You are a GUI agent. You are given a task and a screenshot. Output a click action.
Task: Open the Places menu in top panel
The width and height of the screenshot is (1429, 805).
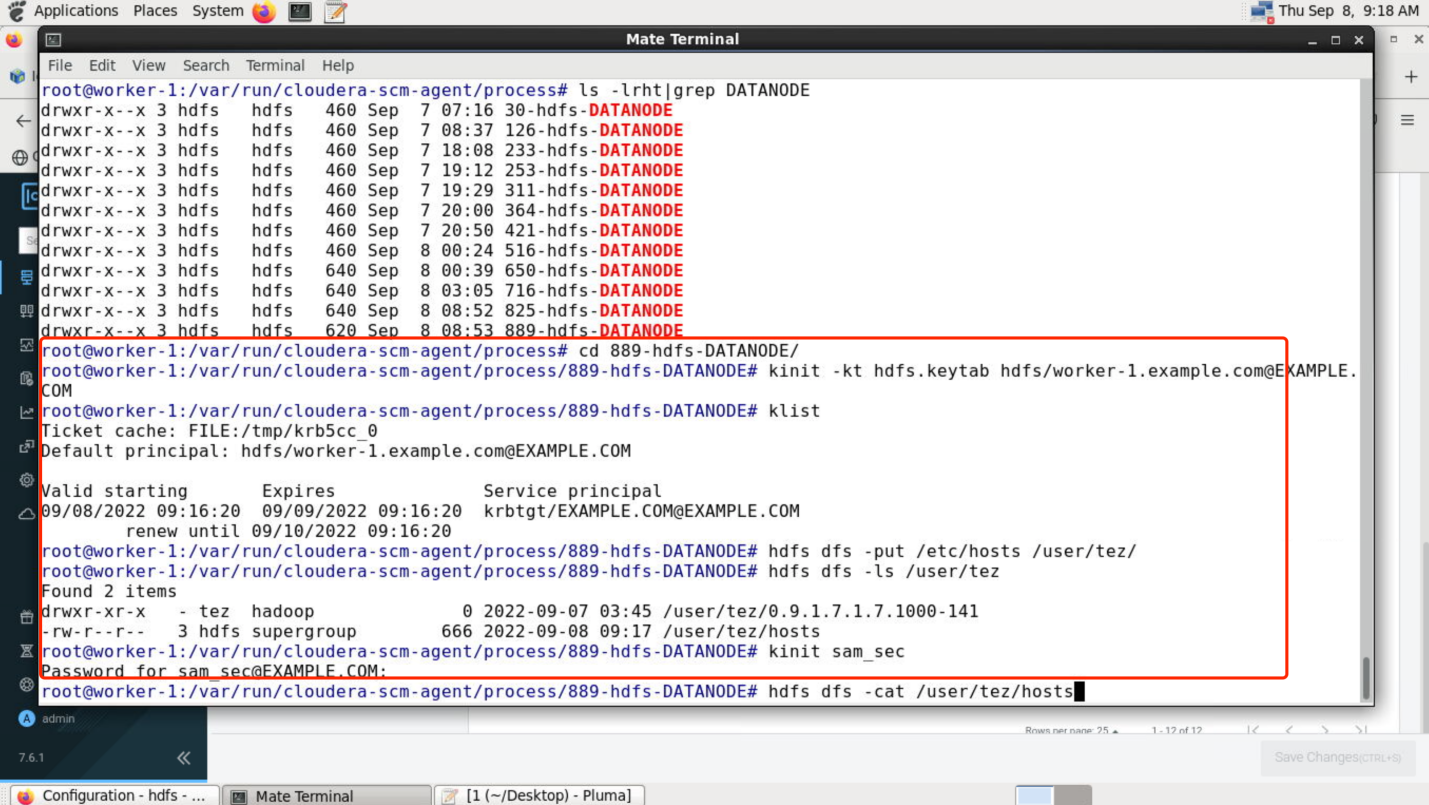155,11
